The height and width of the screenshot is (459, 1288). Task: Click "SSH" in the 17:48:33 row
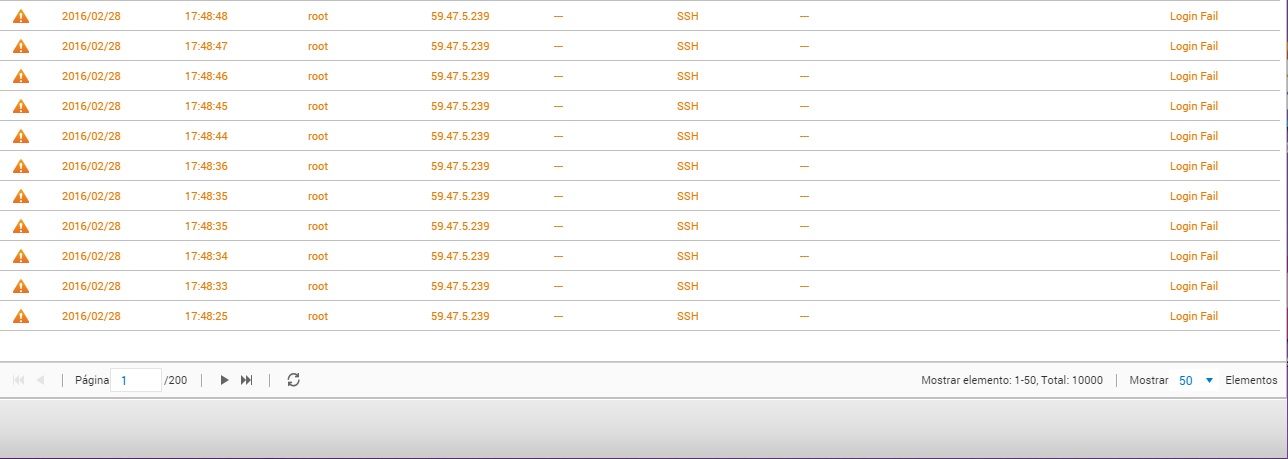click(x=687, y=286)
